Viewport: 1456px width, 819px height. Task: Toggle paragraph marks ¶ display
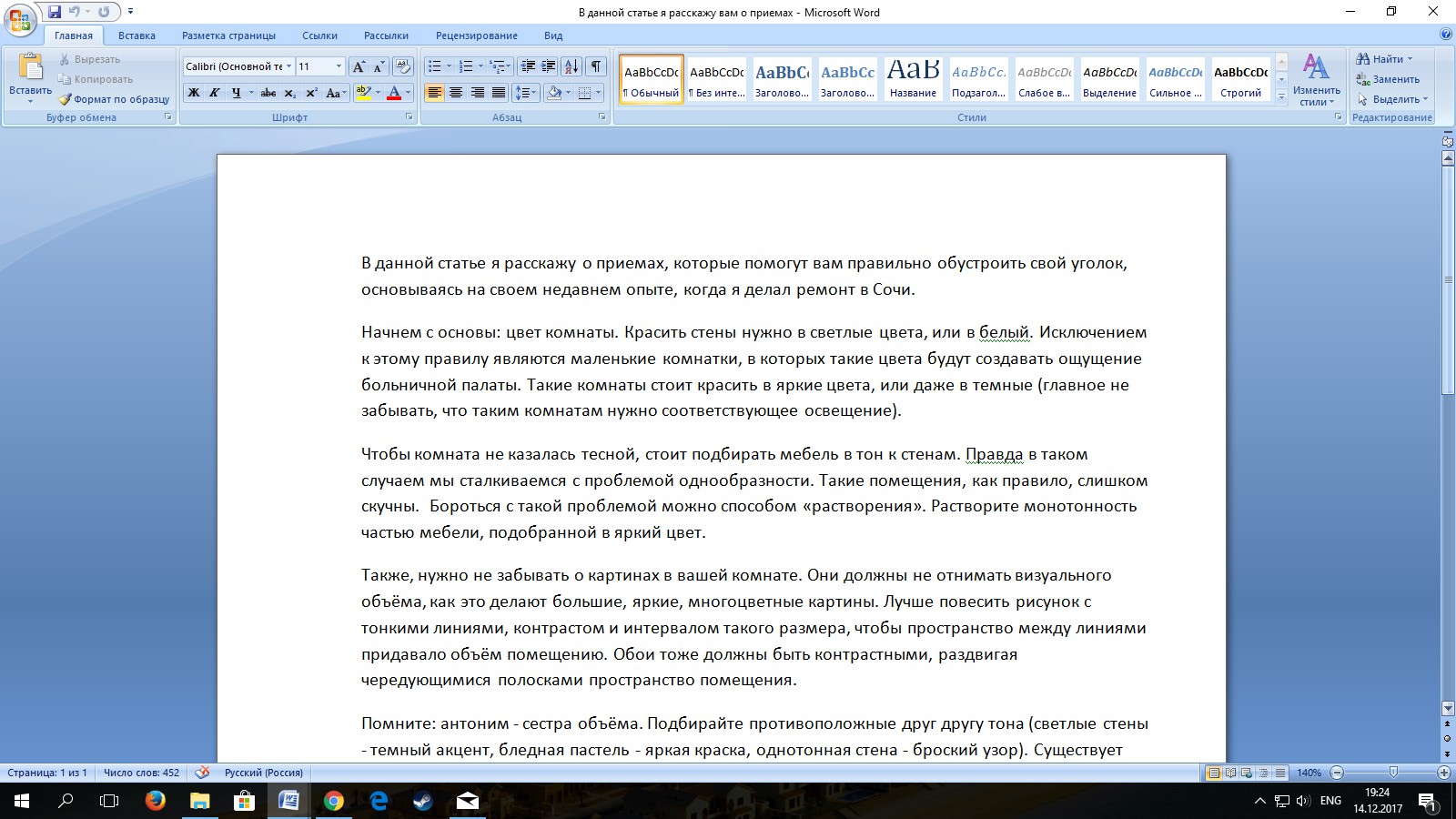click(596, 66)
